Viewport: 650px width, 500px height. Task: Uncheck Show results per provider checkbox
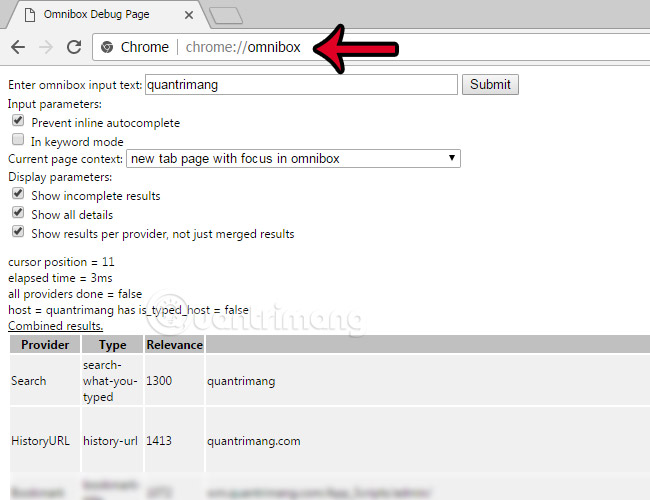(x=18, y=232)
